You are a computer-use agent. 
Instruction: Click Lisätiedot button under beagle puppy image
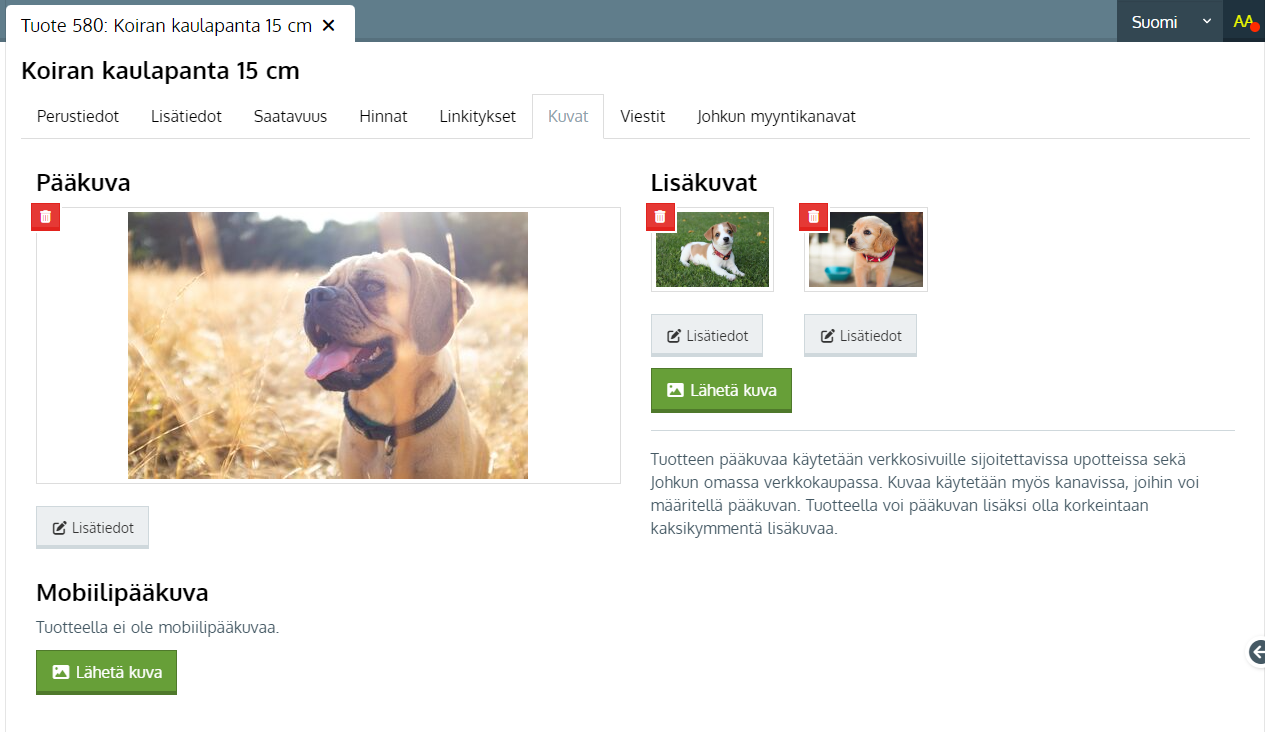coord(707,336)
